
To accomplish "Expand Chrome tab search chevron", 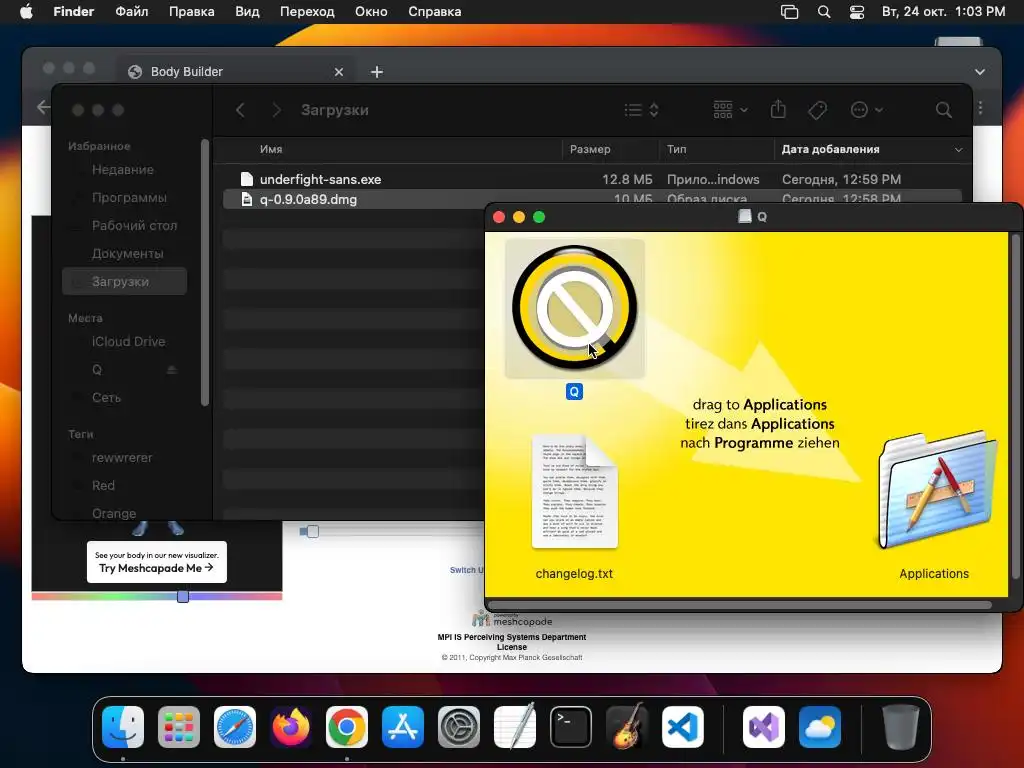I will tap(980, 72).
